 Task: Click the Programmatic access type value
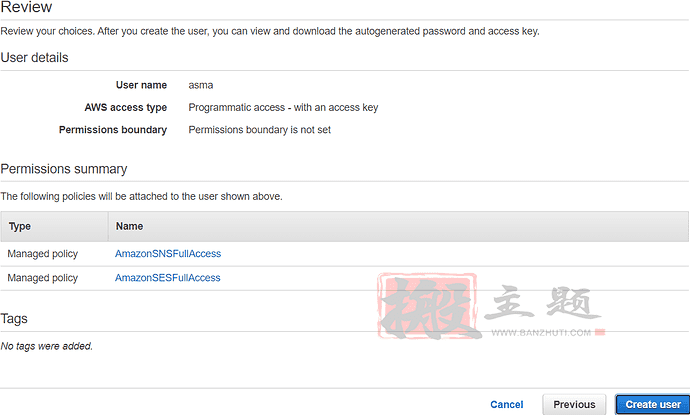point(283,107)
